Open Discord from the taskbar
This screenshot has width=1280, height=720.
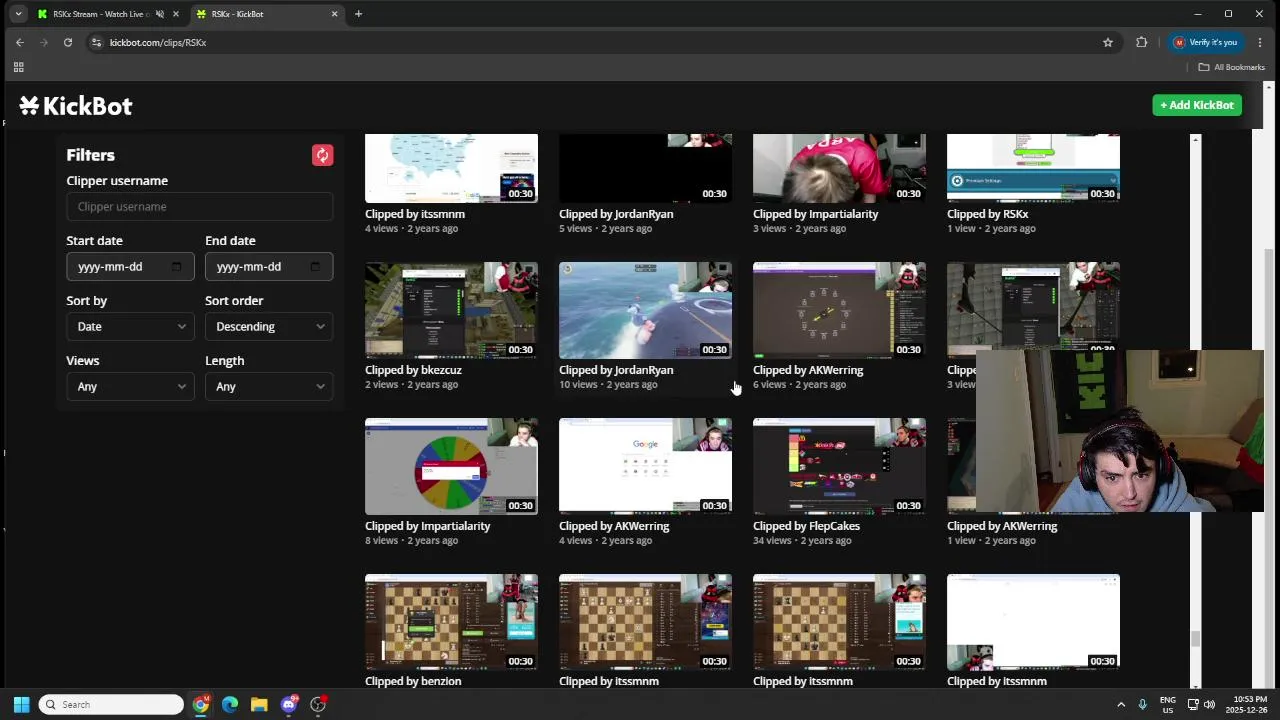click(x=289, y=704)
